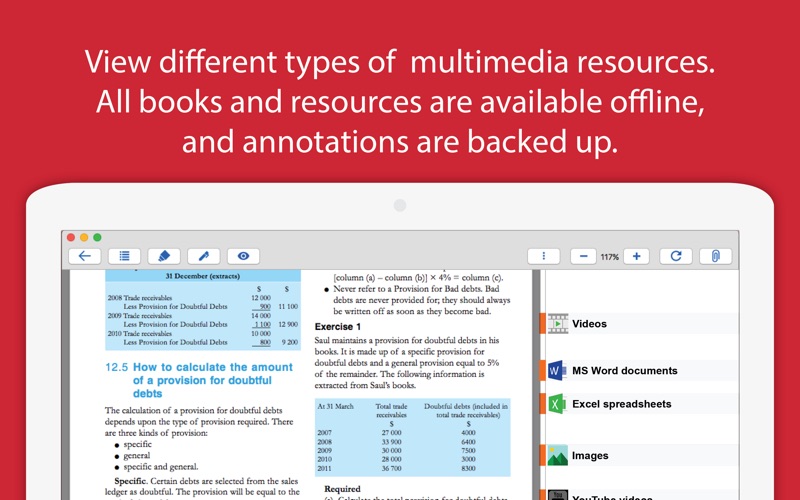Click the Exercise 1 heading
The width and height of the screenshot is (800, 500).
338,327
